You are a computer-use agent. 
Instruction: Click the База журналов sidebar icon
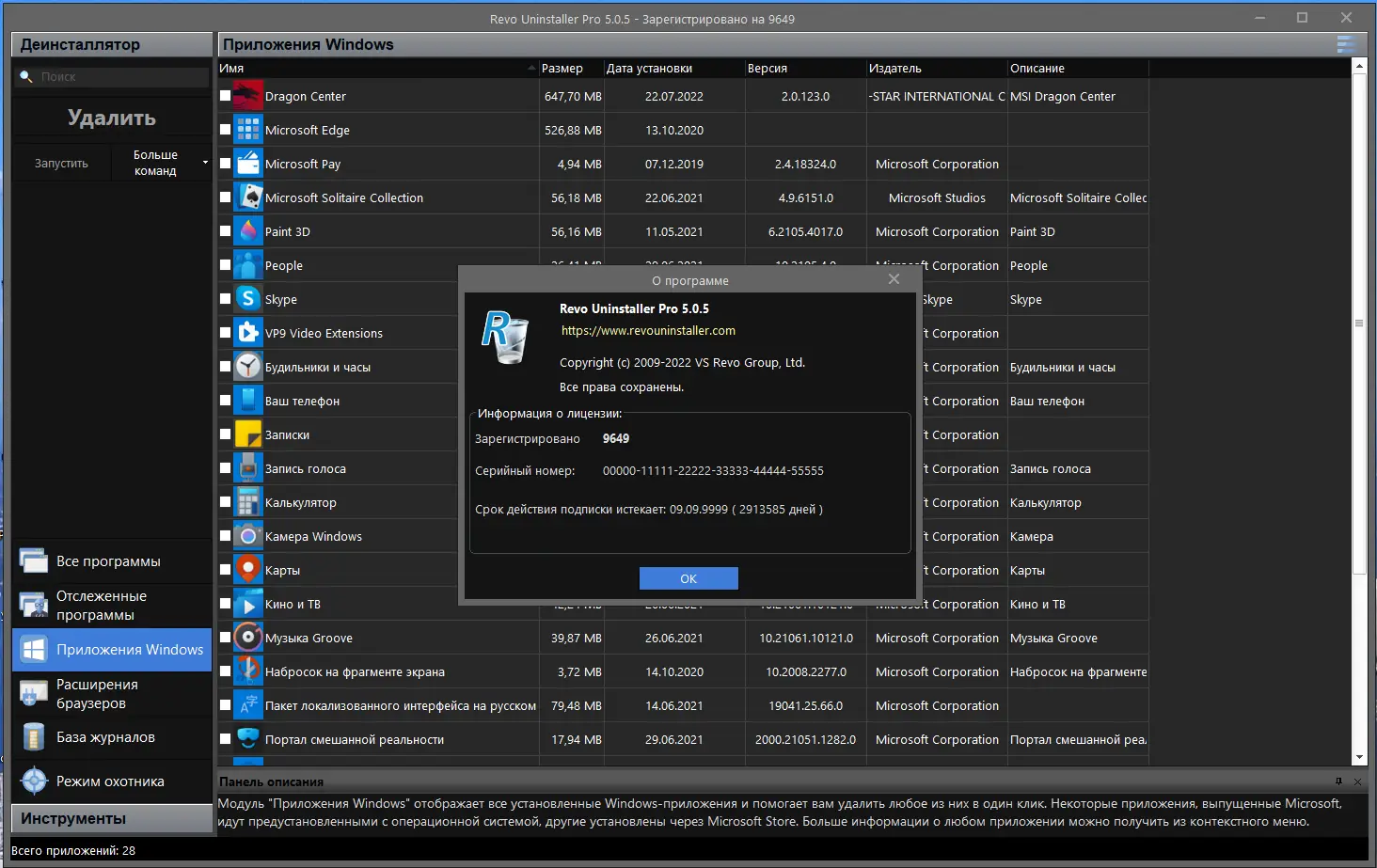34,736
